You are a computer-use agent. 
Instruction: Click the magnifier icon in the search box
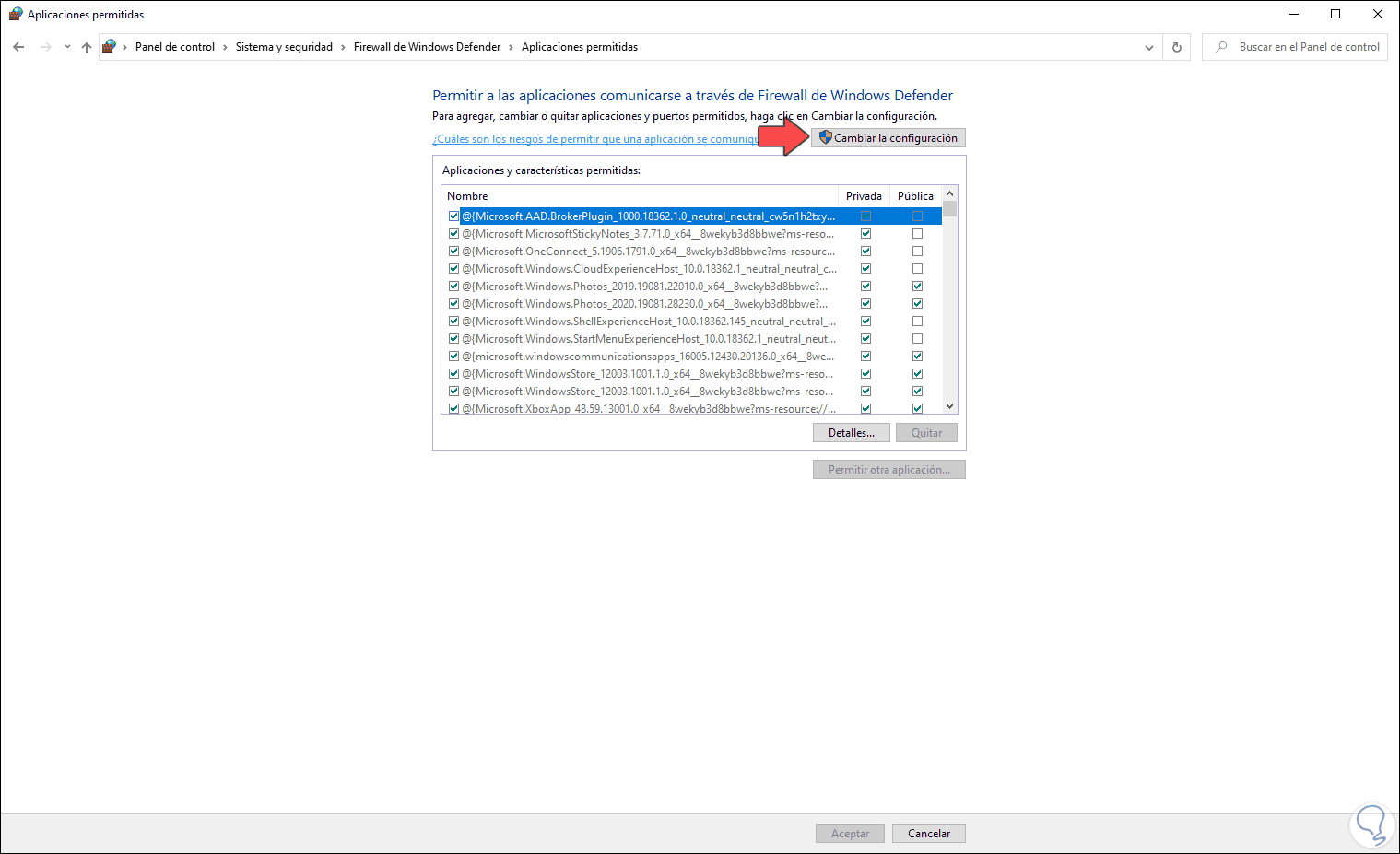click(1221, 47)
